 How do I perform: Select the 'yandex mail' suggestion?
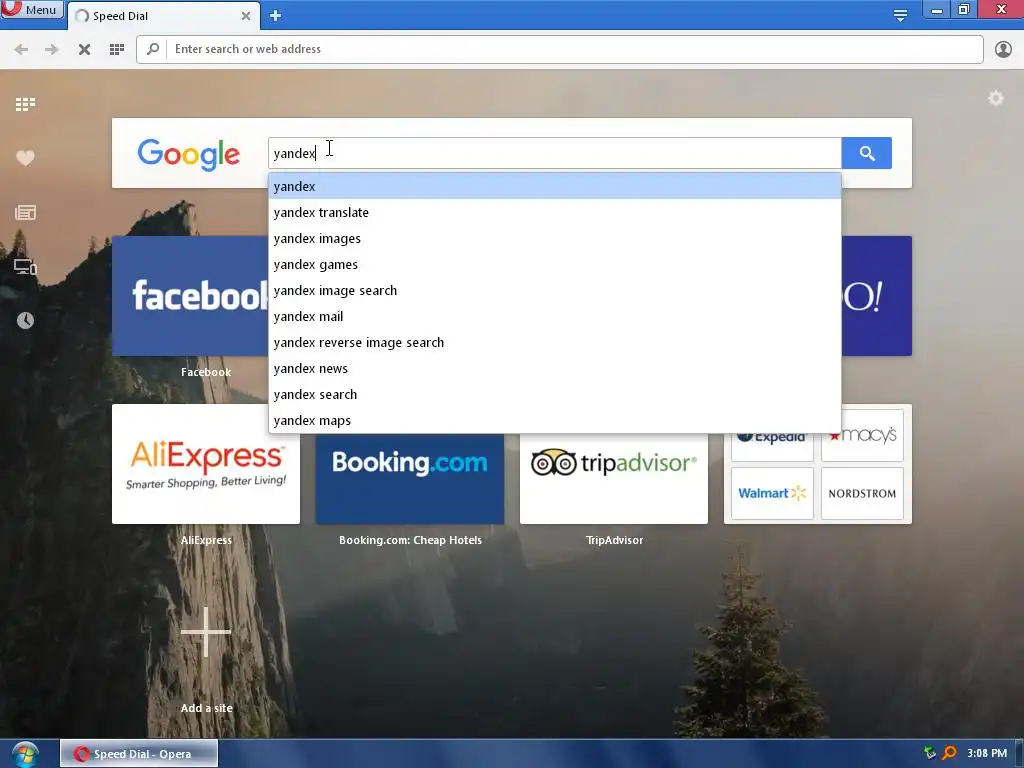click(554, 317)
